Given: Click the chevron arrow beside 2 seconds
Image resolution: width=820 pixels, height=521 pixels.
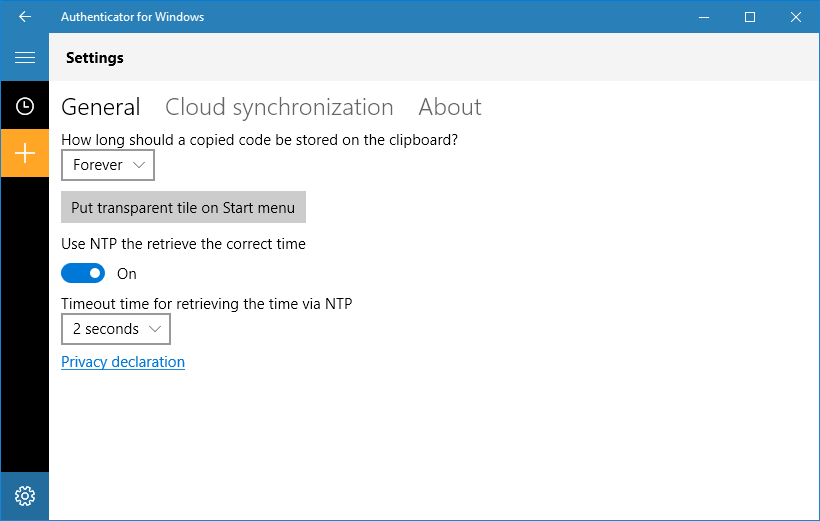Looking at the screenshot, I should pos(155,329).
